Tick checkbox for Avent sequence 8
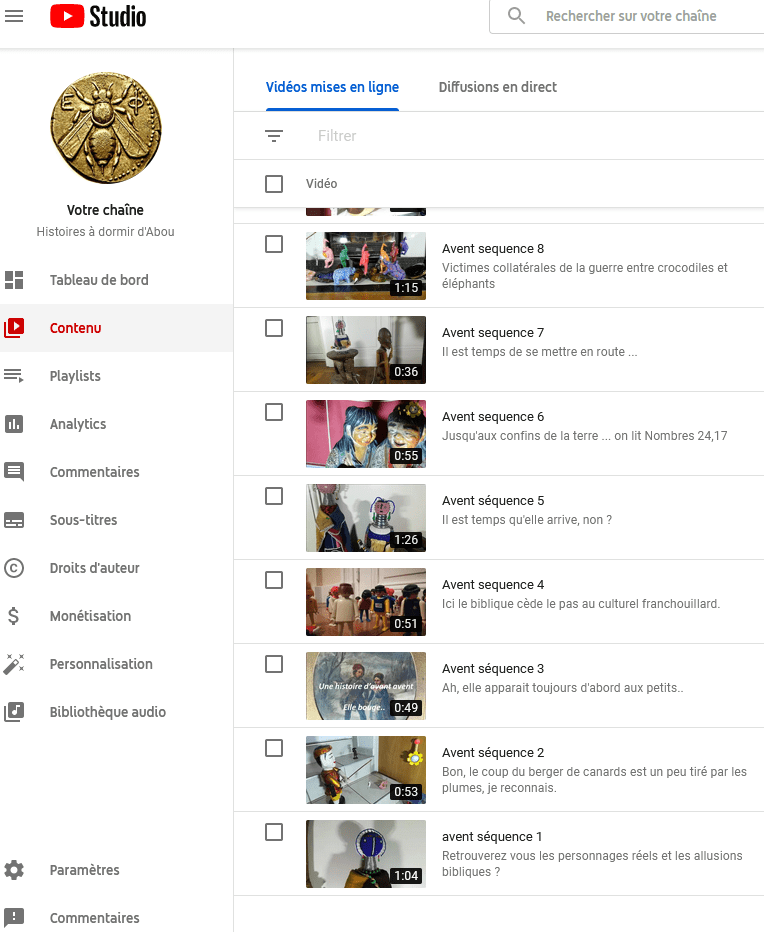This screenshot has width=764, height=932. (x=274, y=244)
